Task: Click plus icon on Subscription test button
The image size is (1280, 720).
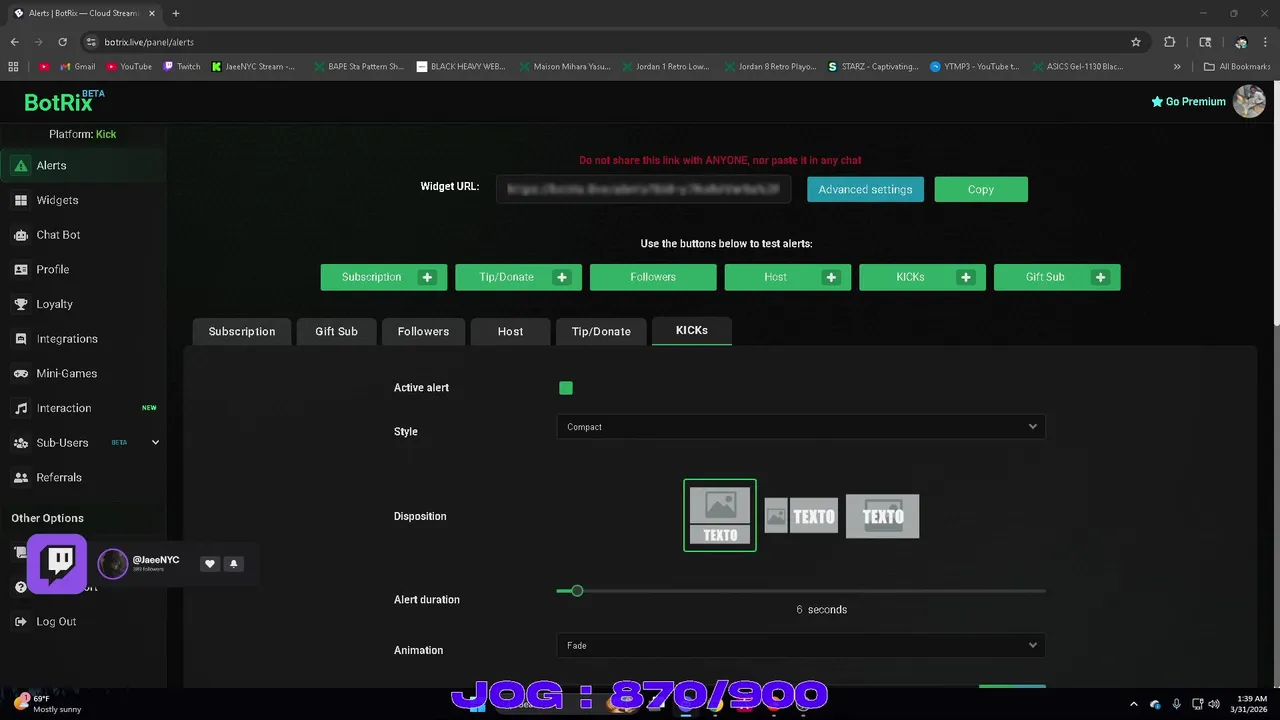Action: [427, 277]
